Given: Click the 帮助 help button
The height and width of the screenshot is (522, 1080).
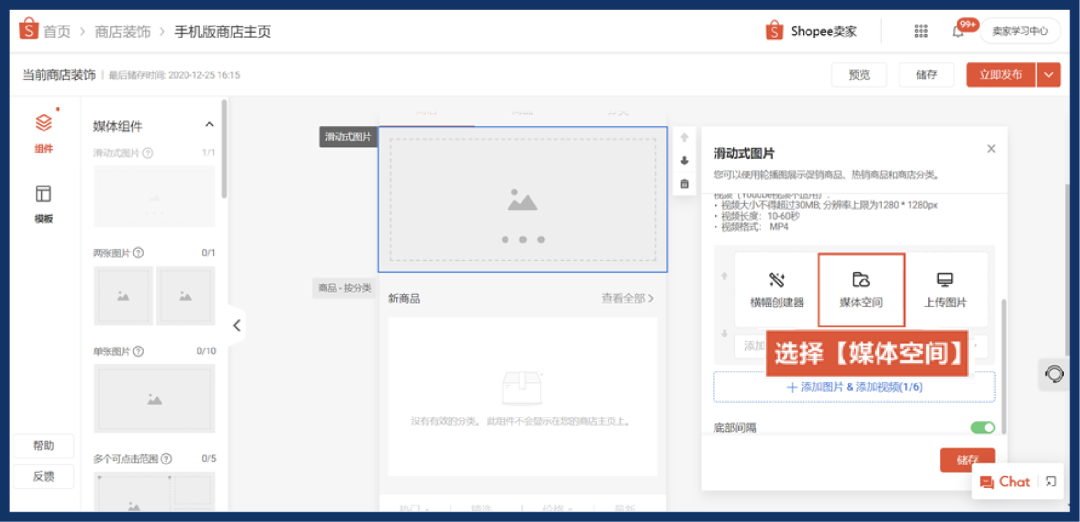Looking at the screenshot, I should coord(43,446).
